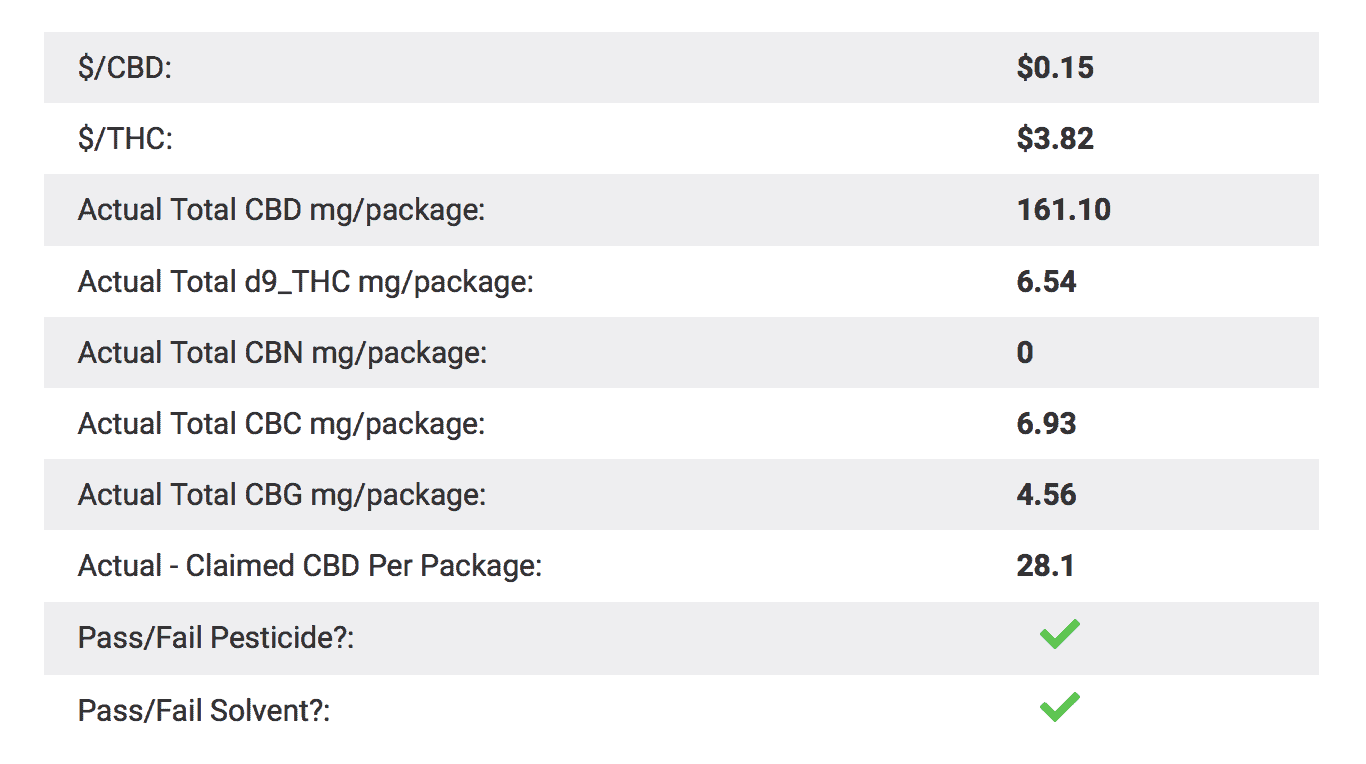1366x764 pixels.
Task: Select the 4.56 CBG value
Action: pyautogui.click(x=1047, y=494)
